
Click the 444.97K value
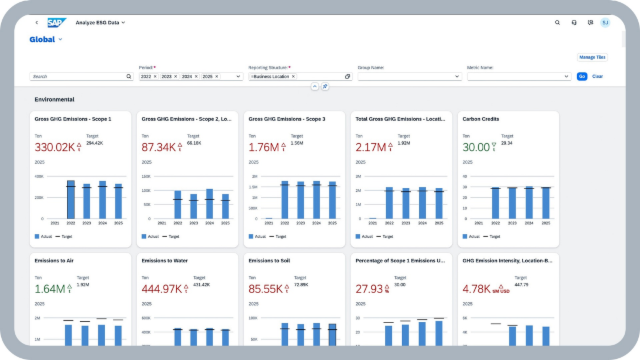(162, 289)
